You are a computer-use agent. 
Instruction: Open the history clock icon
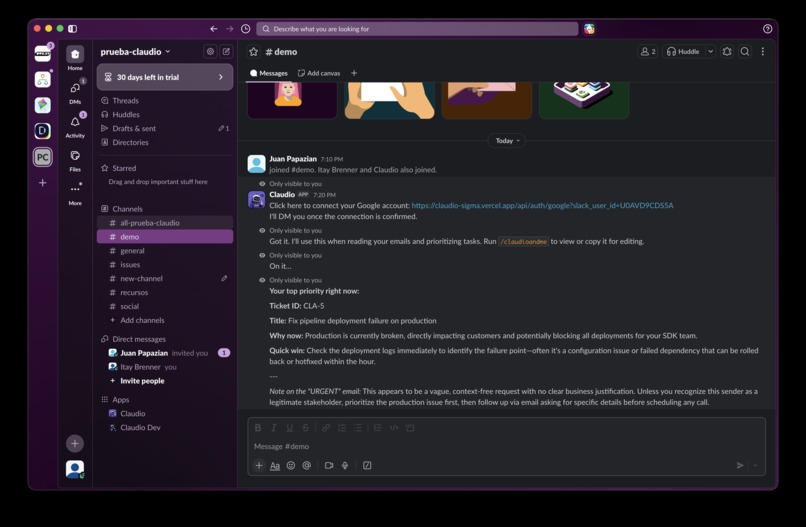[x=246, y=29]
